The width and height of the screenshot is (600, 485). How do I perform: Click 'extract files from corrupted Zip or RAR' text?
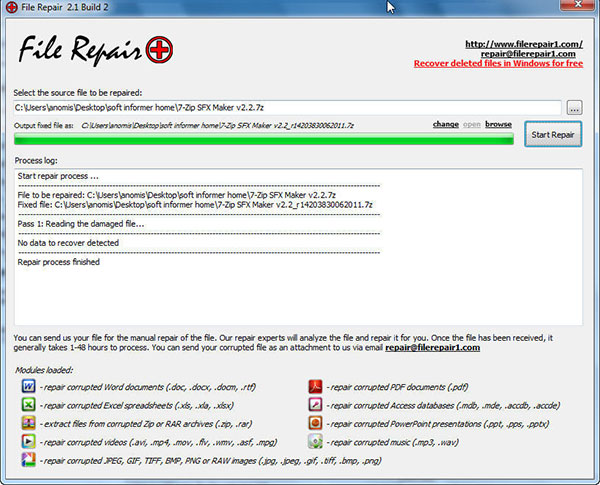tap(146, 424)
